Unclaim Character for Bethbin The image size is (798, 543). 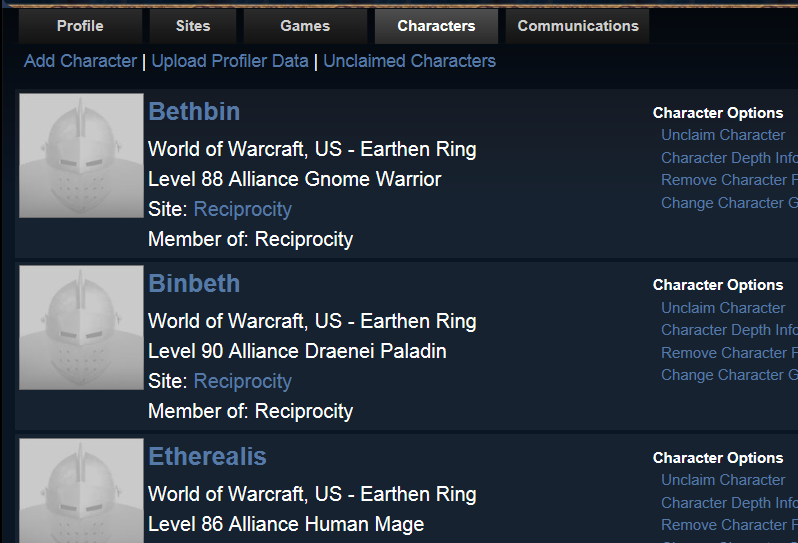click(x=723, y=135)
